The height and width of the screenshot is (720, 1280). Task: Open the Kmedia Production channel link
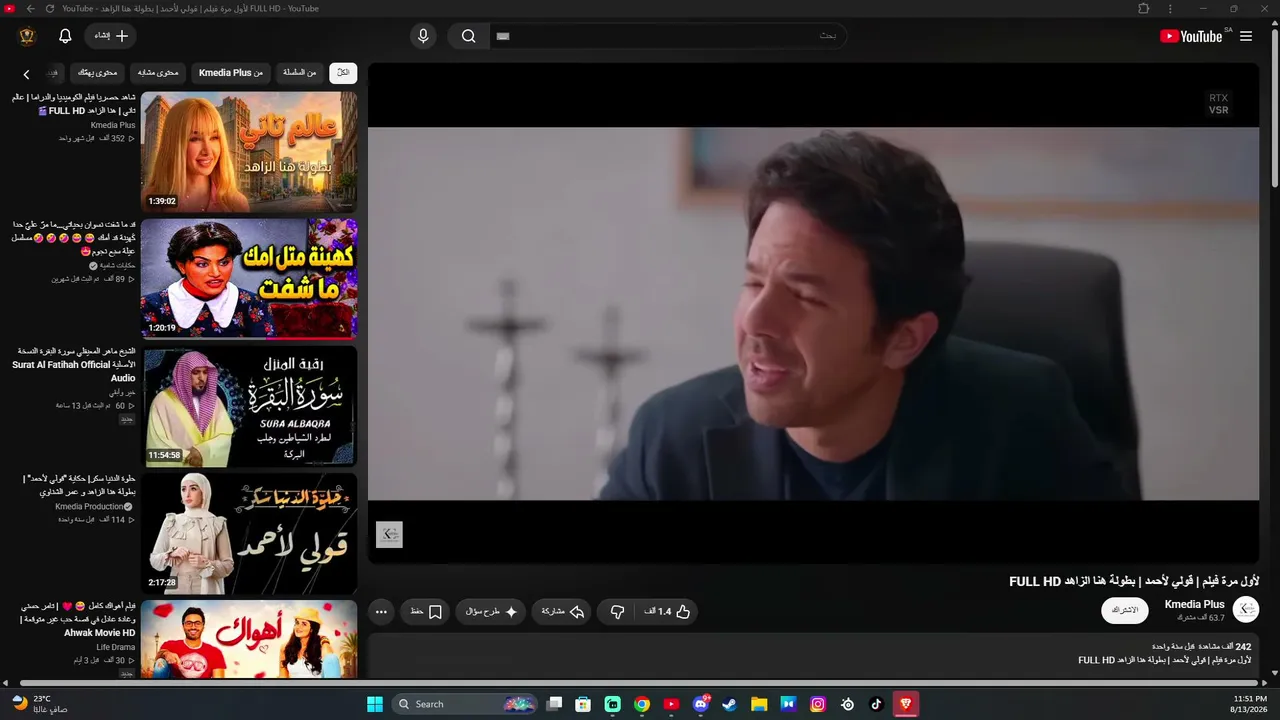pos(89,507)
